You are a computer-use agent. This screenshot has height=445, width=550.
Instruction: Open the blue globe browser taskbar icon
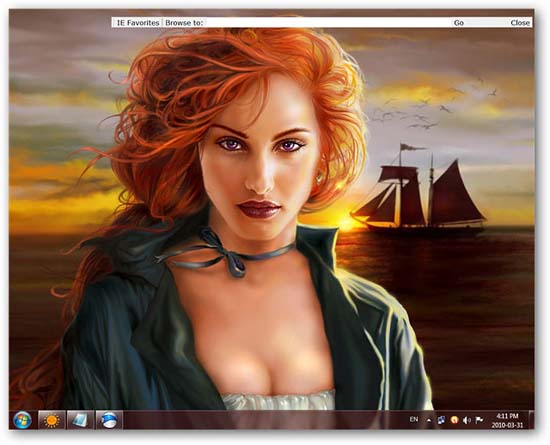click(x=109, y=420)
